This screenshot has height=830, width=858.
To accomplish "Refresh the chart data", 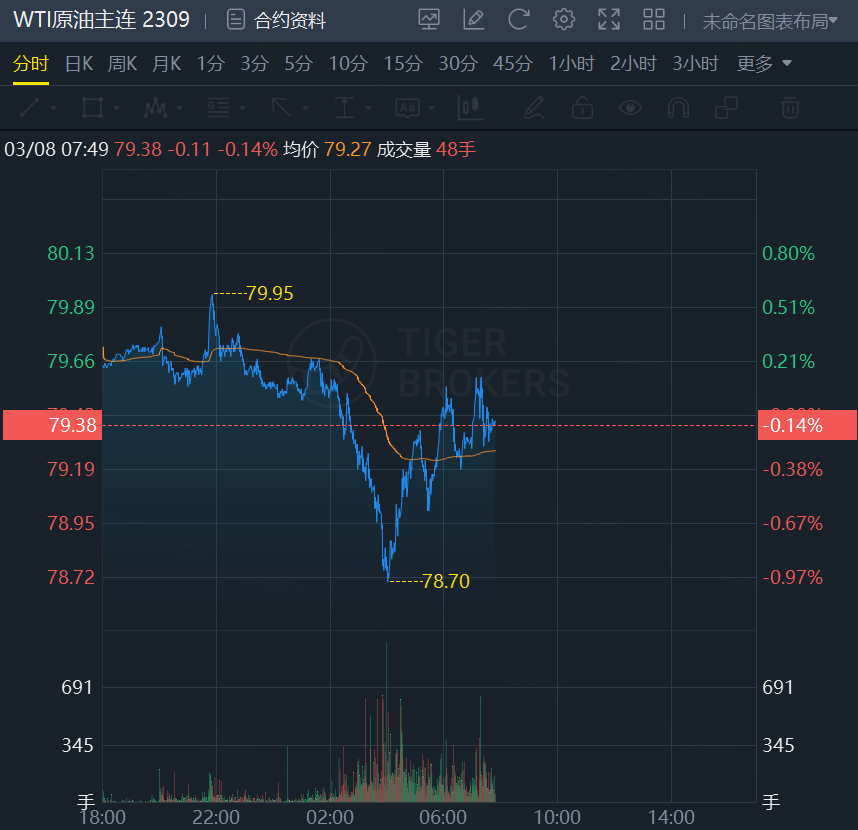I will tap(519, 19).
